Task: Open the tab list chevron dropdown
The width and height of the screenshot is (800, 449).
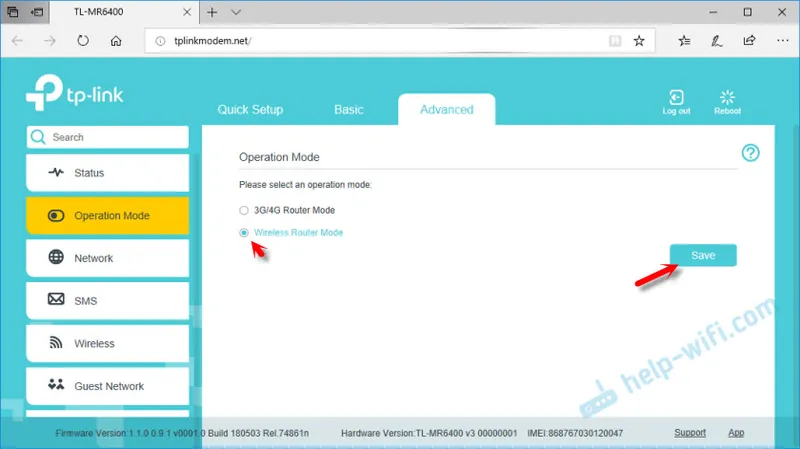Action: 236,12
